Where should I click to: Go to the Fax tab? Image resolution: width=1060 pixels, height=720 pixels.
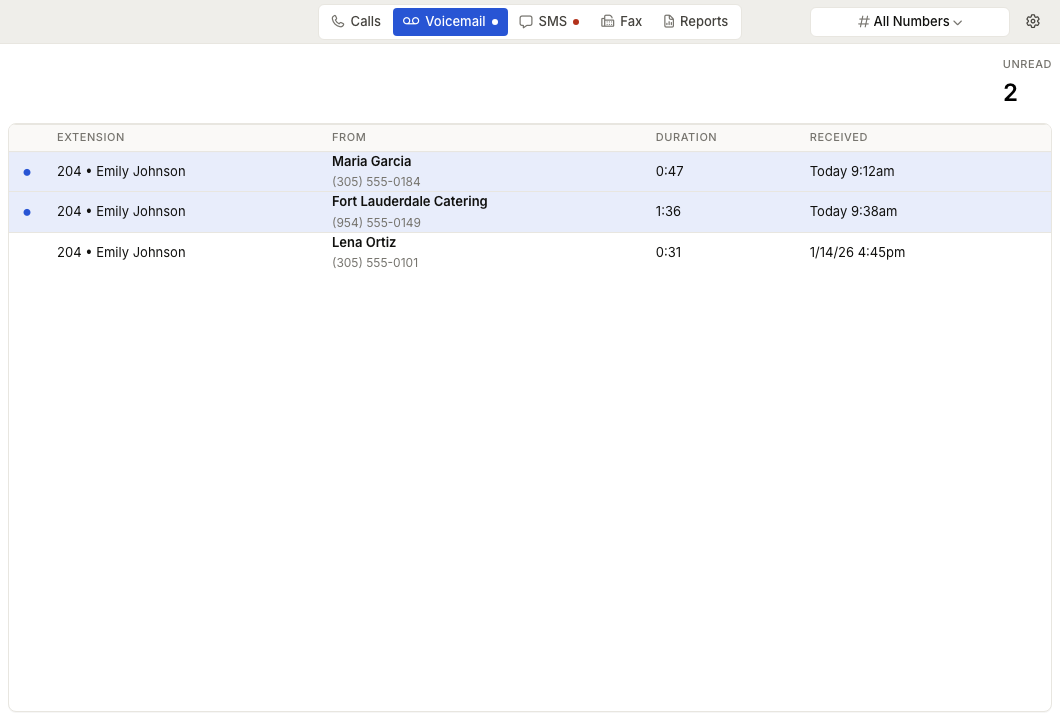point(621,22)
